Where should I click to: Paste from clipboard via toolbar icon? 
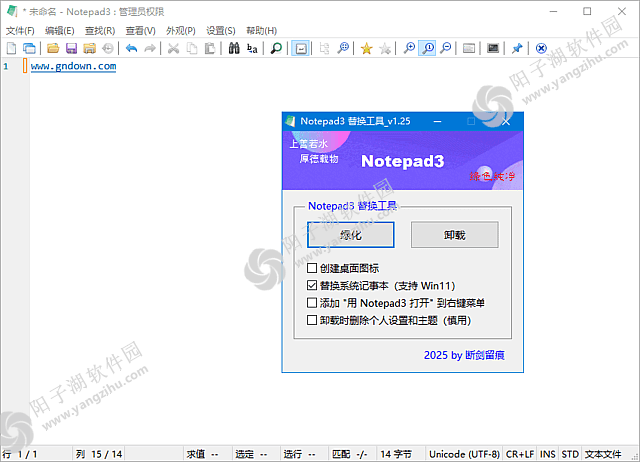pyautogui.click(x=210, y=49)
